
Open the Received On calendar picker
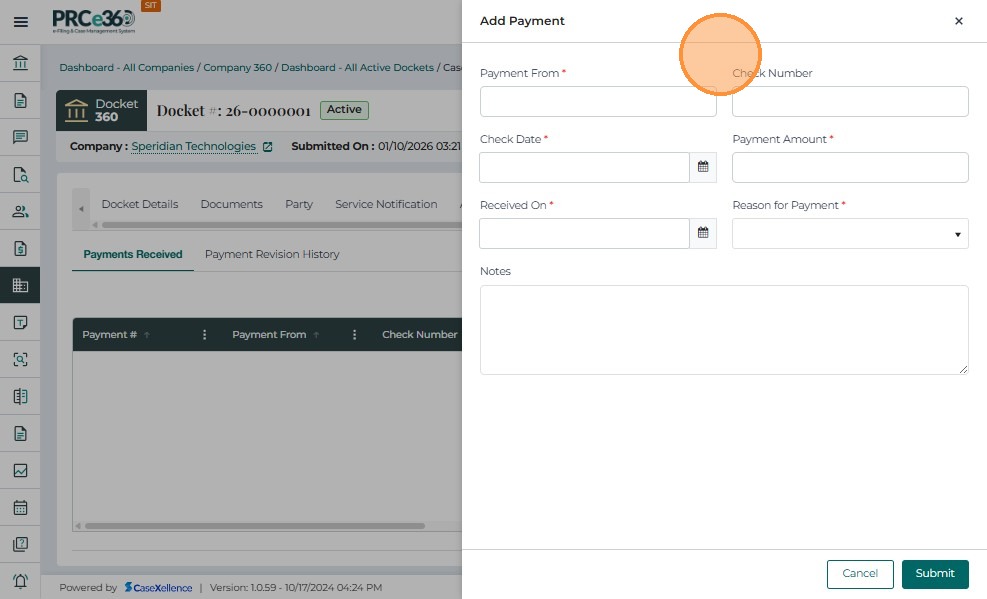703,233
